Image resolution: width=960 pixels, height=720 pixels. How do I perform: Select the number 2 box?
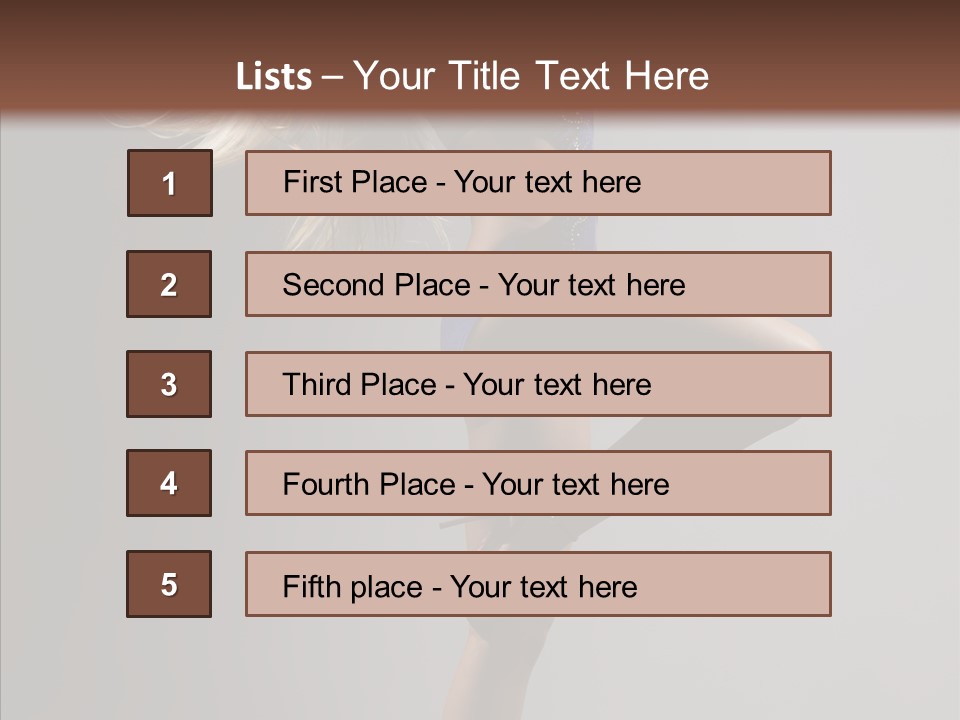point(169,284)
